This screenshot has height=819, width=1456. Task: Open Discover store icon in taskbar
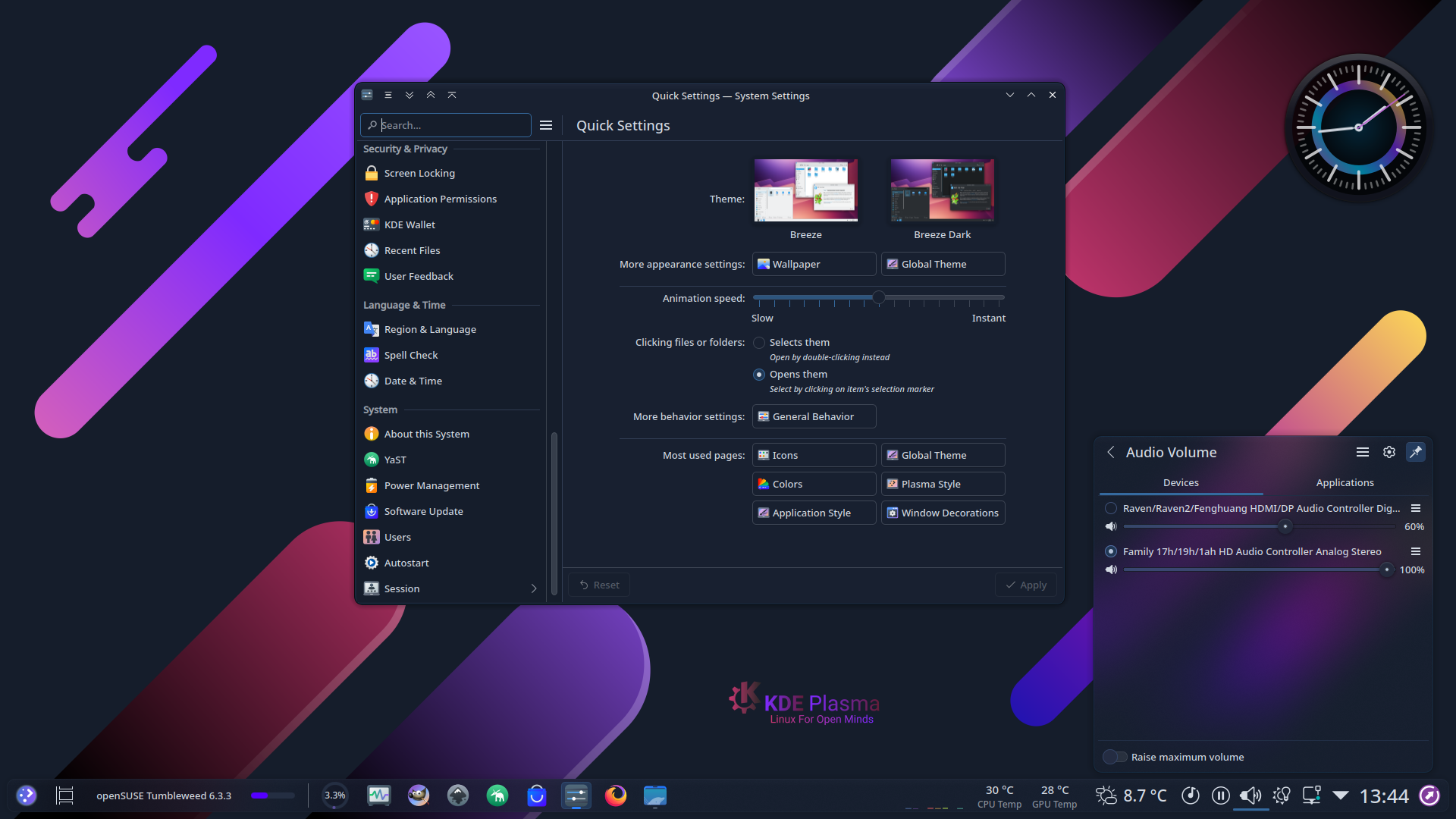[537, 795]
